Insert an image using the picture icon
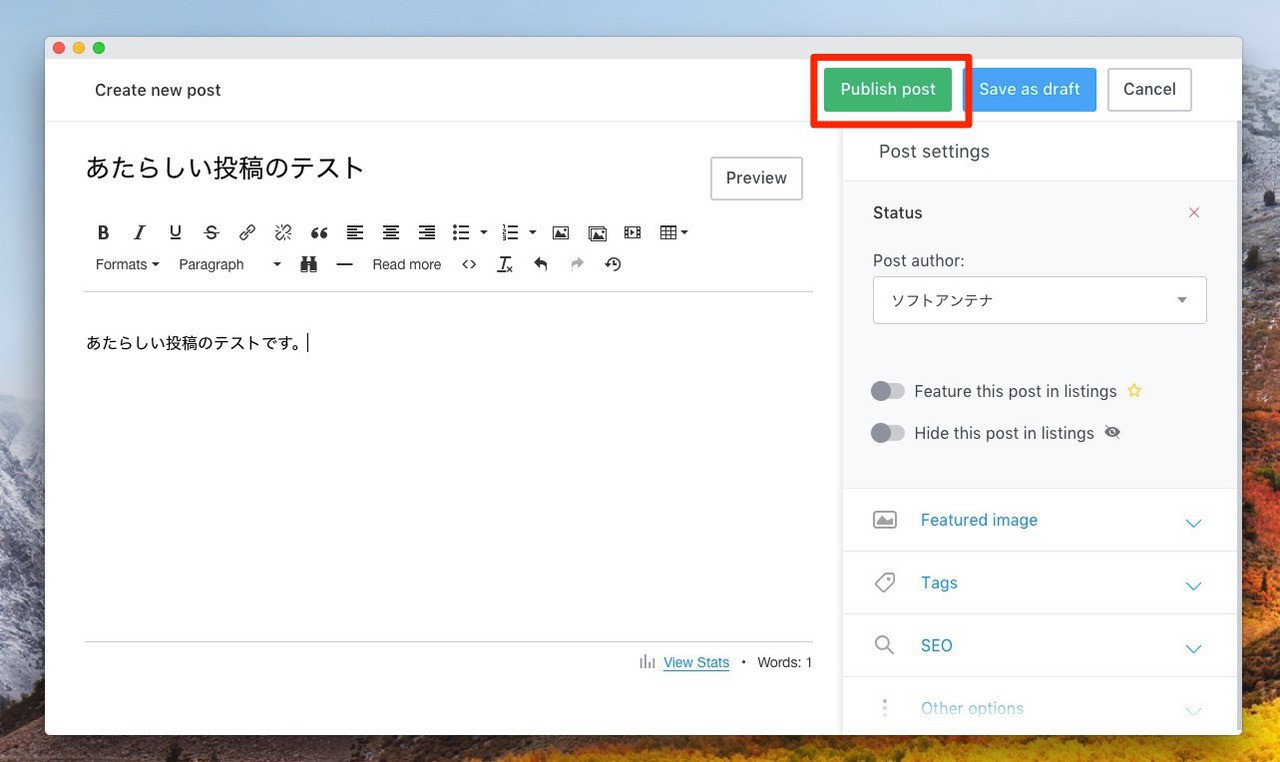 point(561,233)
